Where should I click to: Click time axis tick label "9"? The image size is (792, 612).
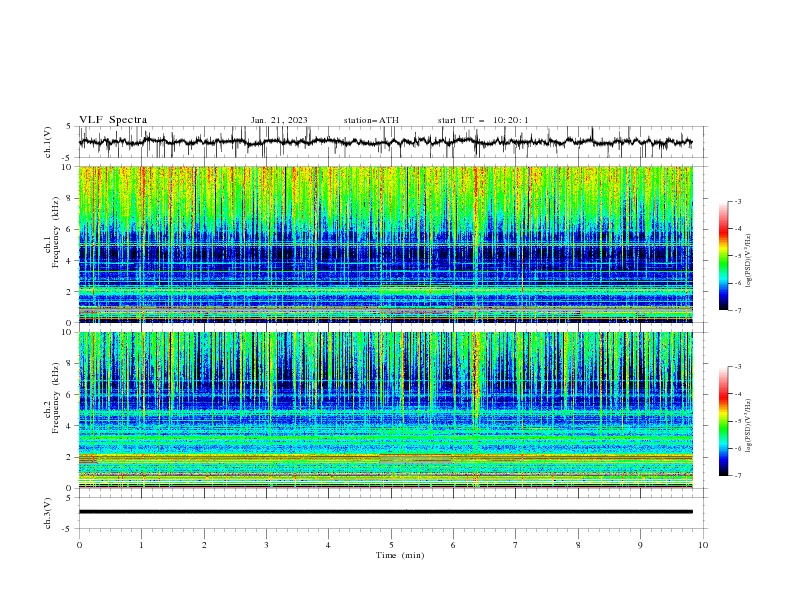click(x=640, y=545)
